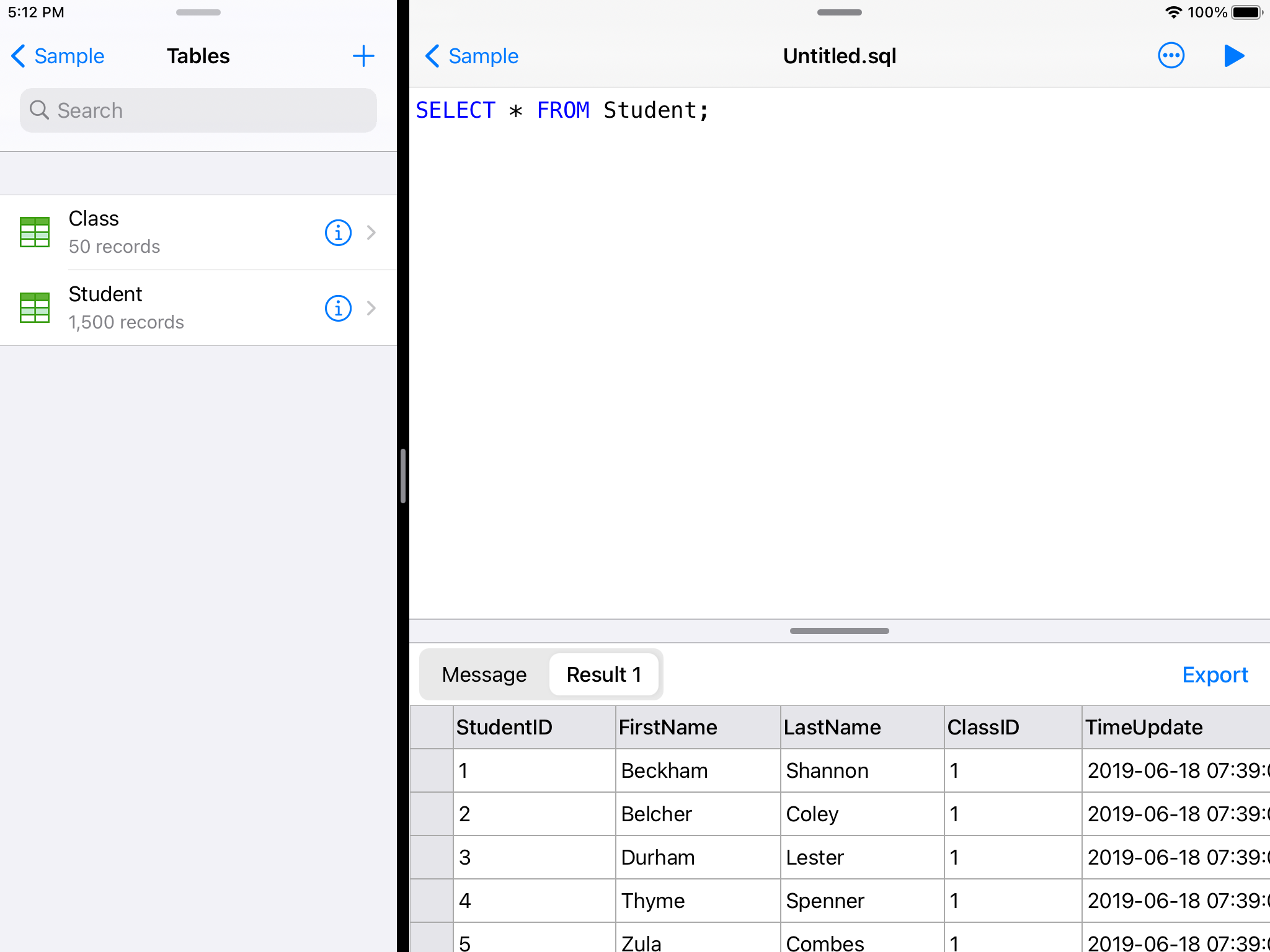View info for the Class table
Viewport: 1270px width, 952px height.
click(337, 232)
